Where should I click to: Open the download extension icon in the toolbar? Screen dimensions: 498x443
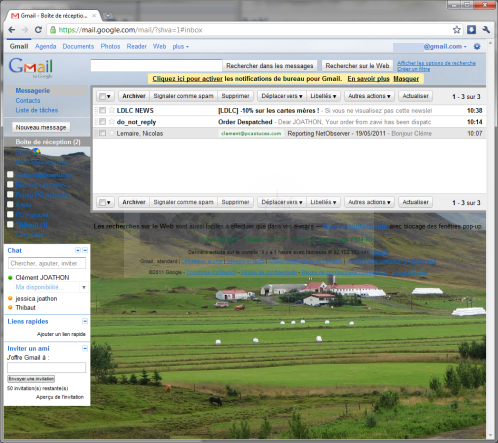click(471, 30)
